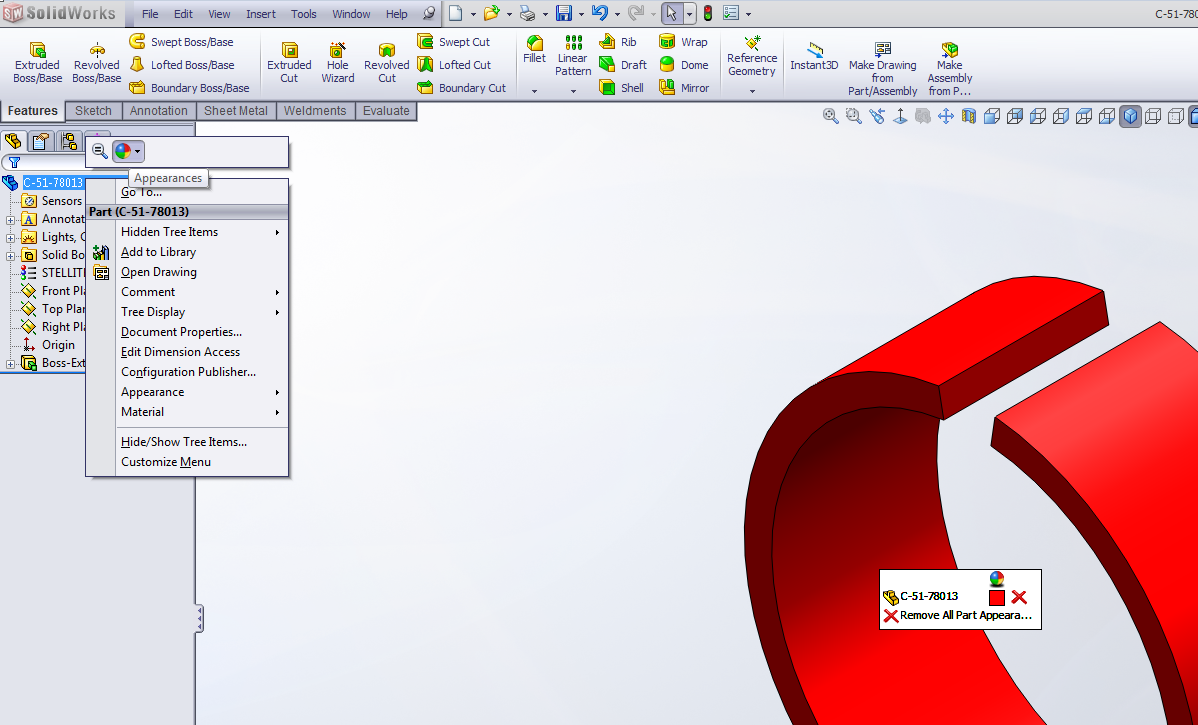Expand the Annotations tree node
Screen dimensions: 1198x725
[x=11, y=220]
